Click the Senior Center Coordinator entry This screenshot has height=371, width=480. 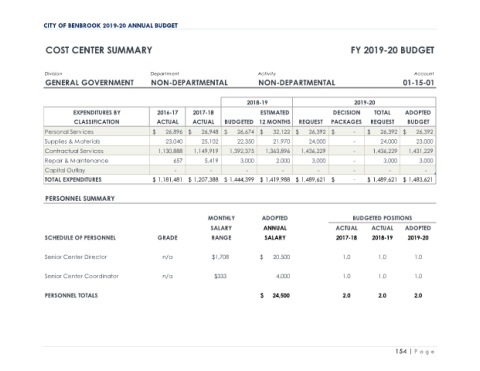(x=82, y=276)
